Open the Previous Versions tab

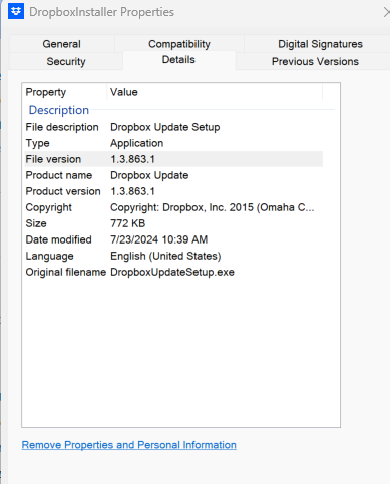(x=315, y=61)
